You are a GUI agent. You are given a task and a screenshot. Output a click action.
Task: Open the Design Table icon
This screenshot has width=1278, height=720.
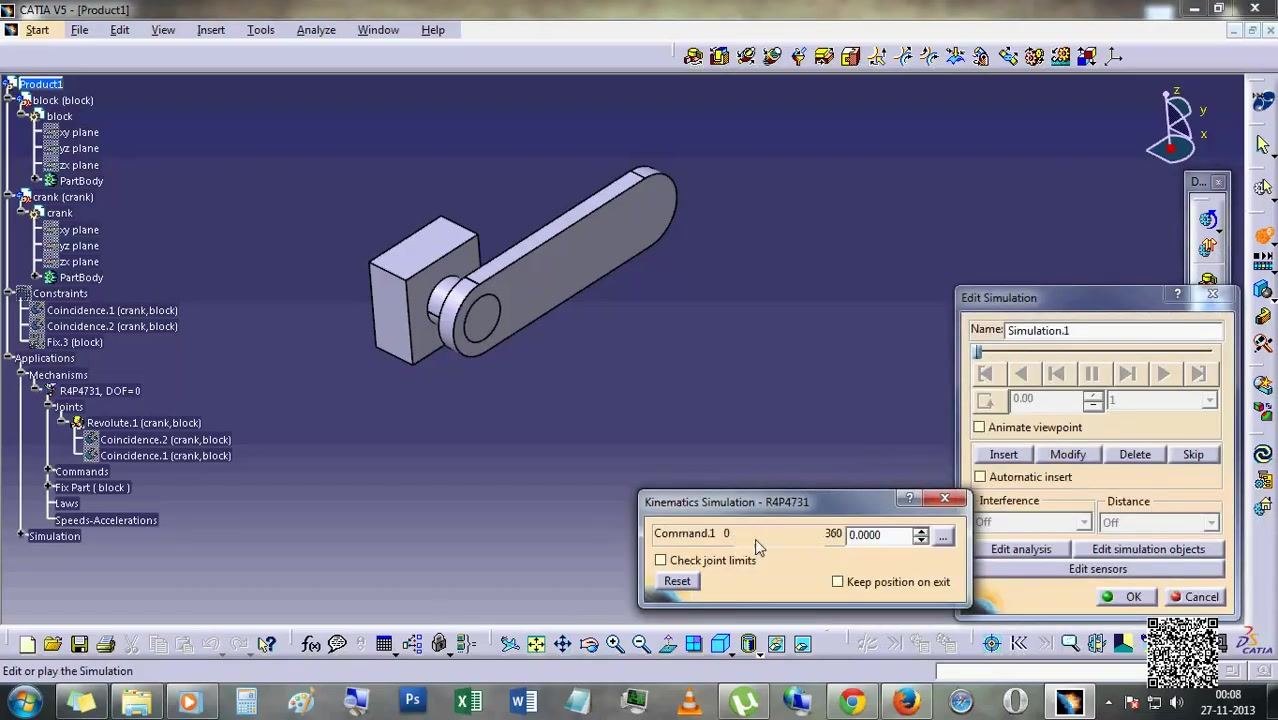click(384, 644)
